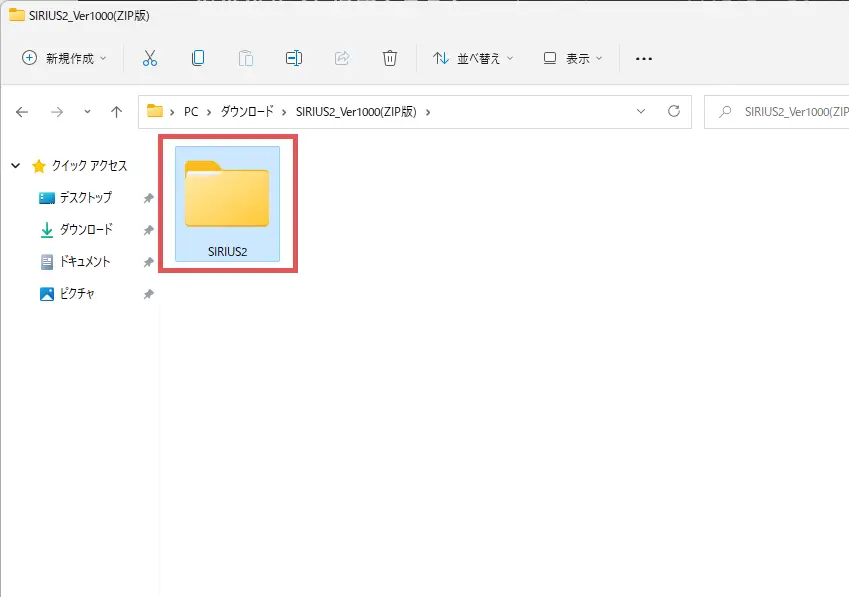This screenshot has width=849, height=597.
Task: Click the Copy icon in toolbar
Action: click(x=198, y=58)
